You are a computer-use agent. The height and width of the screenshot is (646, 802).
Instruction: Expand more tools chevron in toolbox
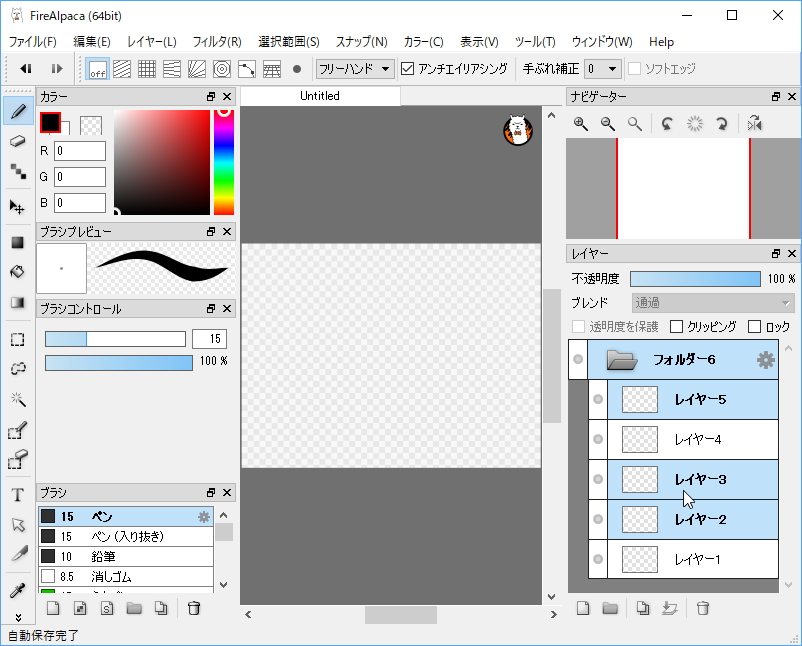[18, 617]
